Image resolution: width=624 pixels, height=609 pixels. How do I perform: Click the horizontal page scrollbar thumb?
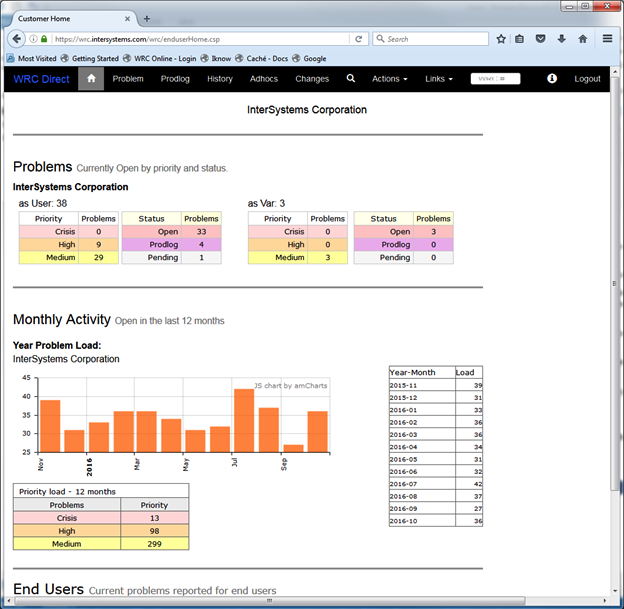click(269, 601)
